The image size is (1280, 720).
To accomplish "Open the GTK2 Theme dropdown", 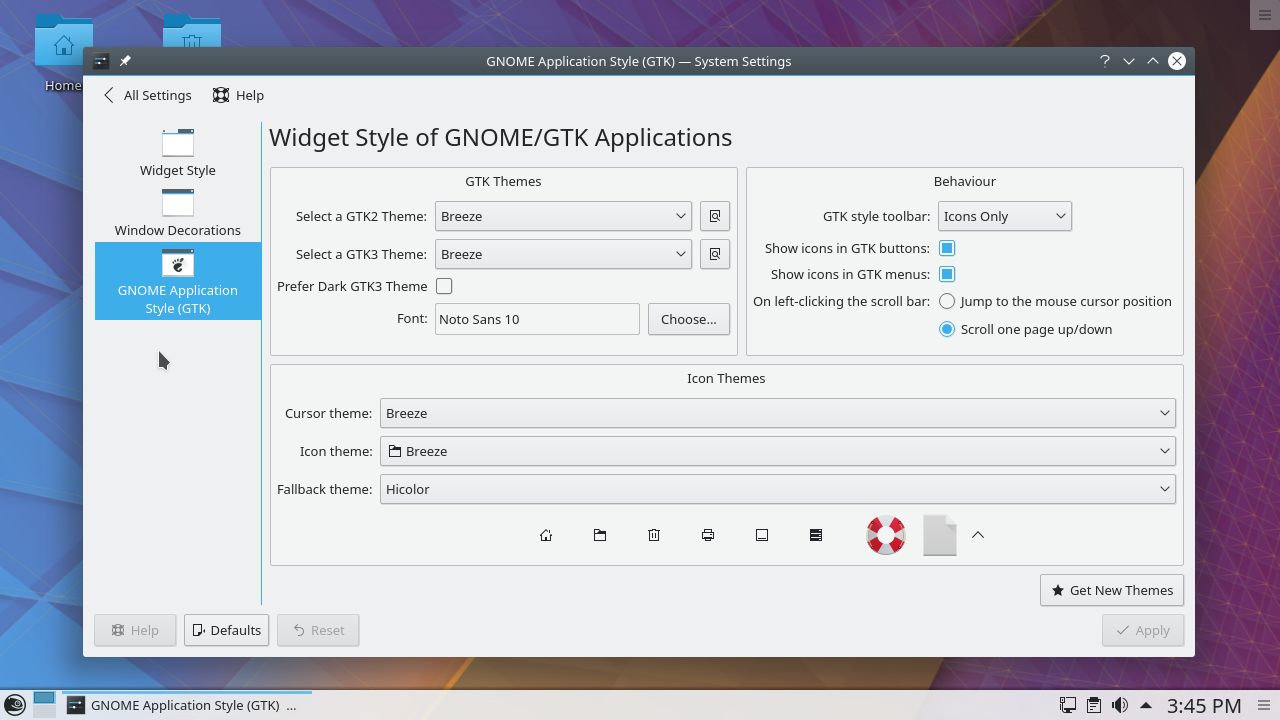I will point(563,216).
